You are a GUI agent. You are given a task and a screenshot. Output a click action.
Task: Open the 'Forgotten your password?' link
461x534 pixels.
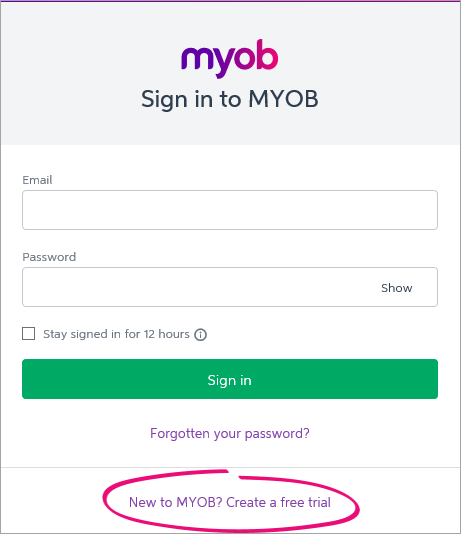[x=230, y=434]
